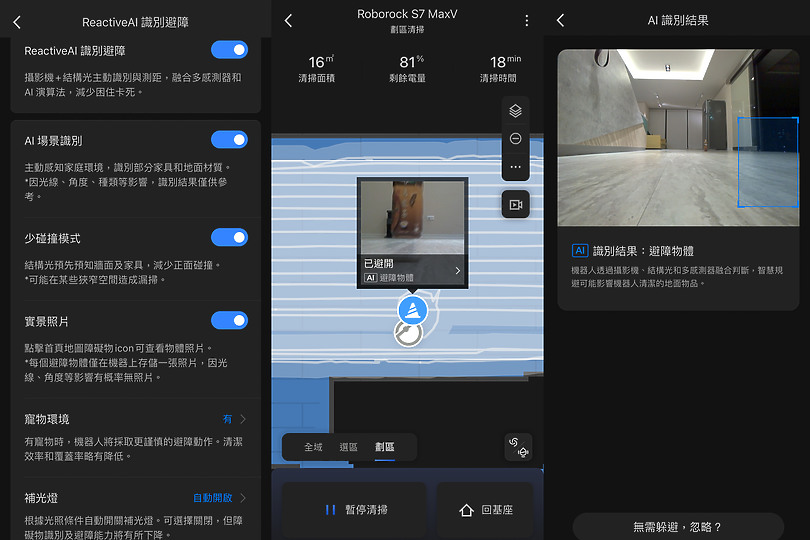Click the 18min 清掃時間 stat
810x540 pixels.
click(x=499, y=69)
